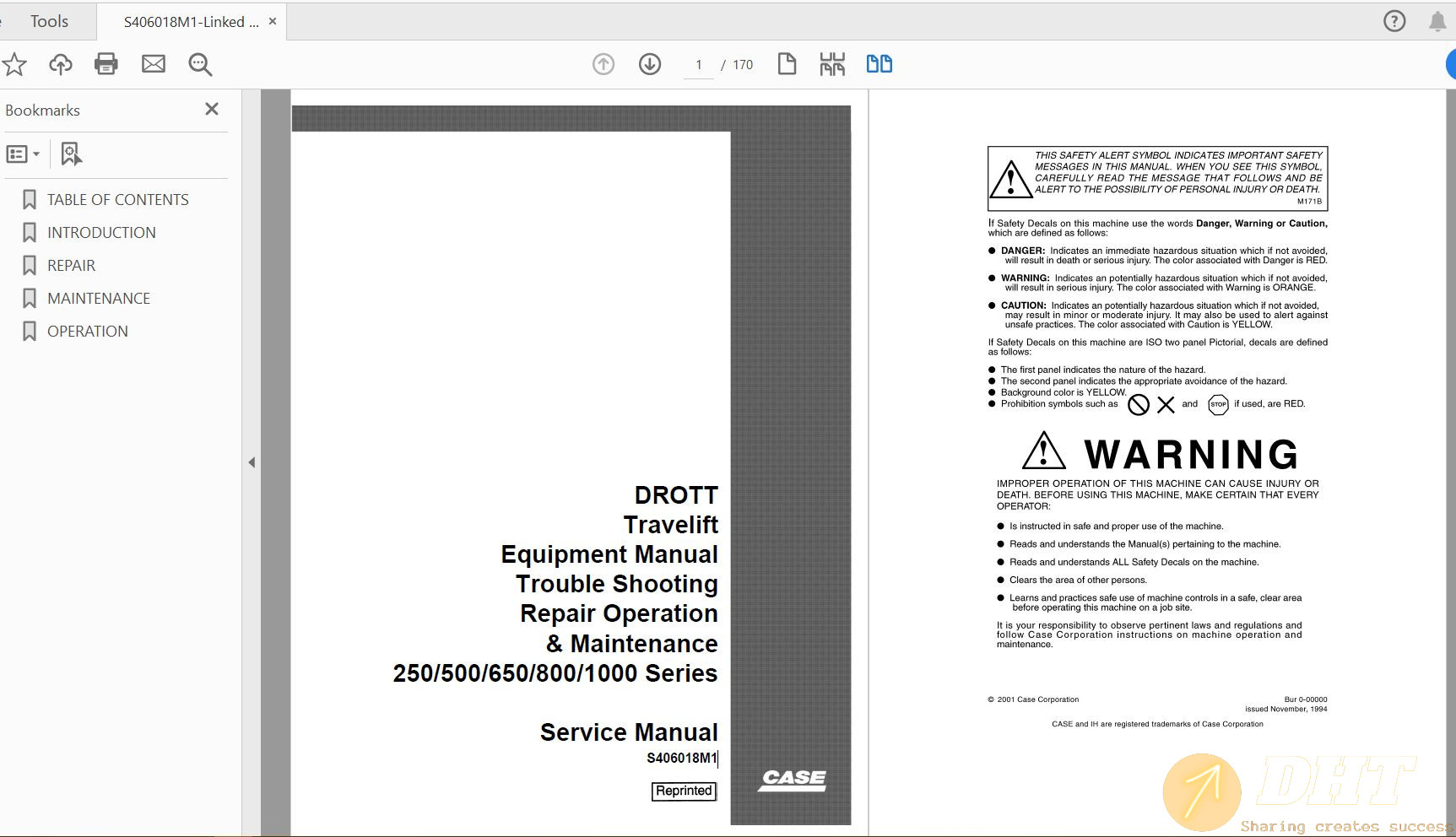The height and width of the screenshot is (837, 1456).
Task: Print the service manual
Action: 106,63
